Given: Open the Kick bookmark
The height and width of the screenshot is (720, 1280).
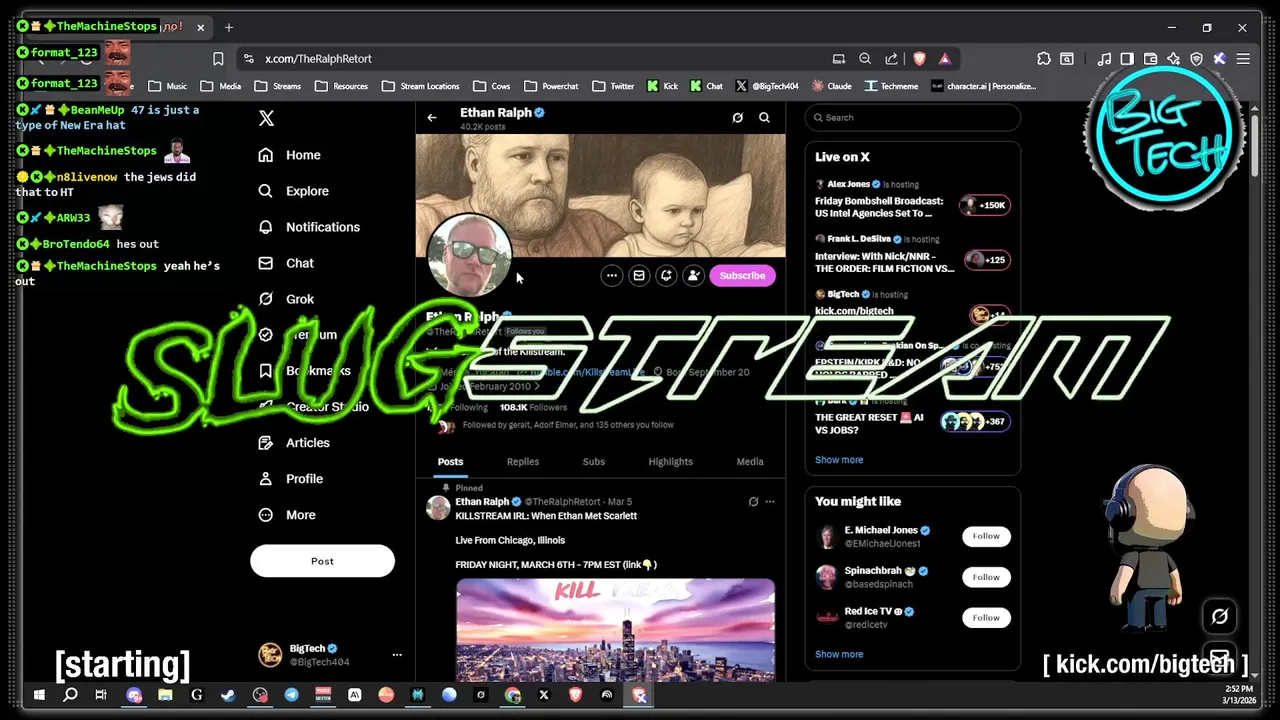Looking at the screenshot, I should pyautogui.click(x=662, y=86).
